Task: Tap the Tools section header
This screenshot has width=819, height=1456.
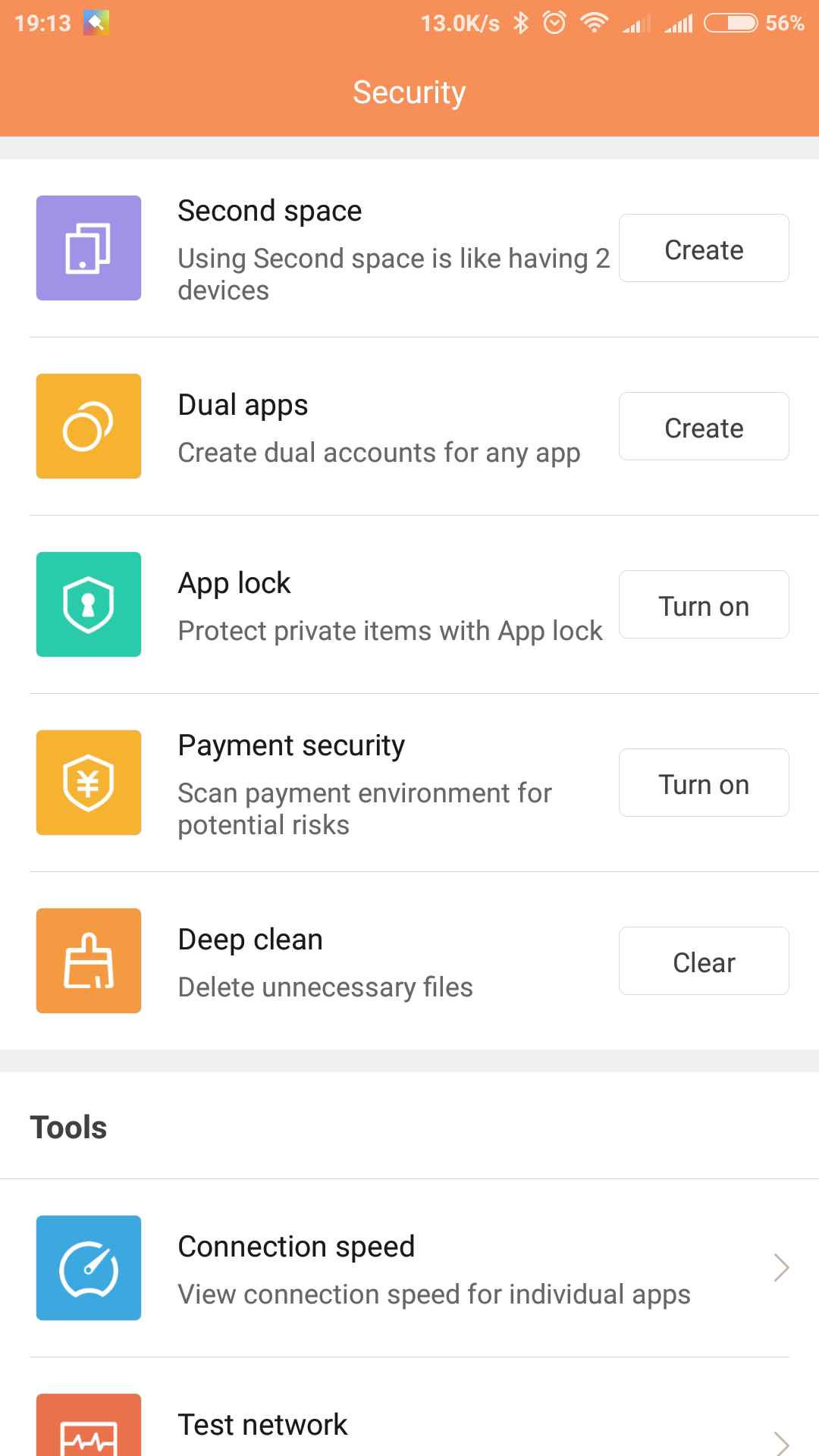Action: [69, 1128]
